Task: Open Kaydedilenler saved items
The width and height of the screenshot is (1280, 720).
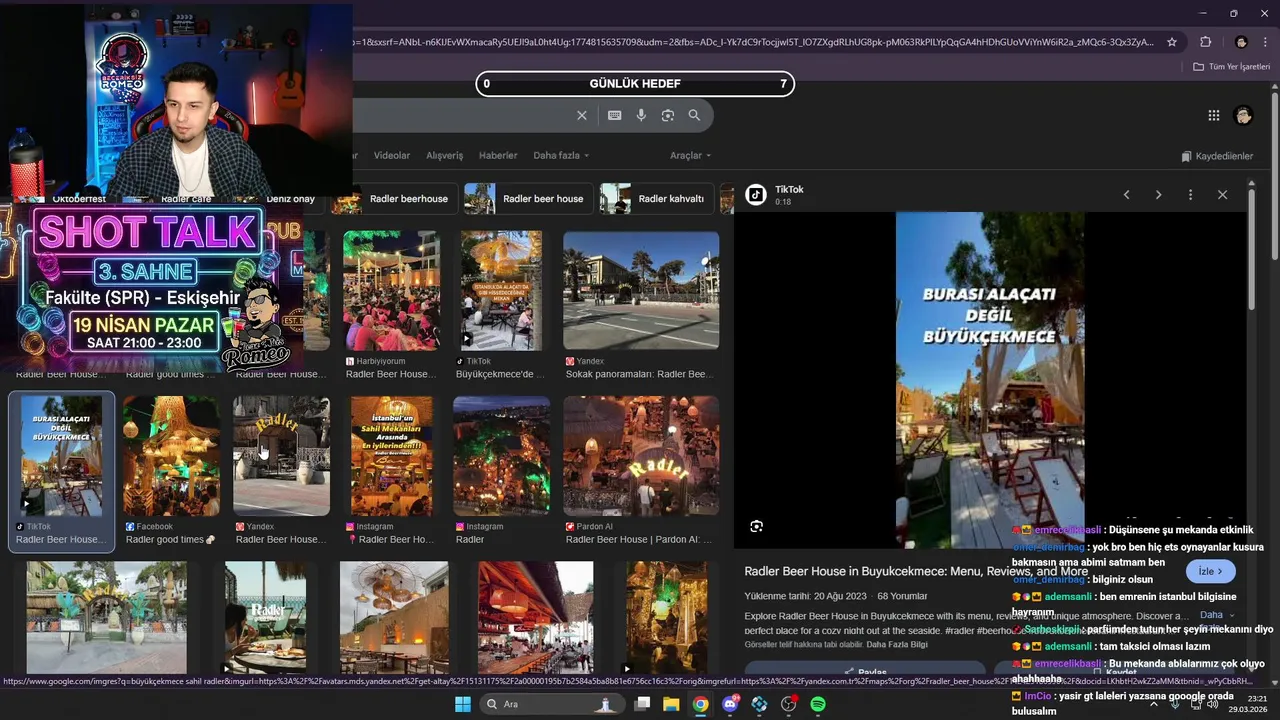Action: pos(1217,156)
